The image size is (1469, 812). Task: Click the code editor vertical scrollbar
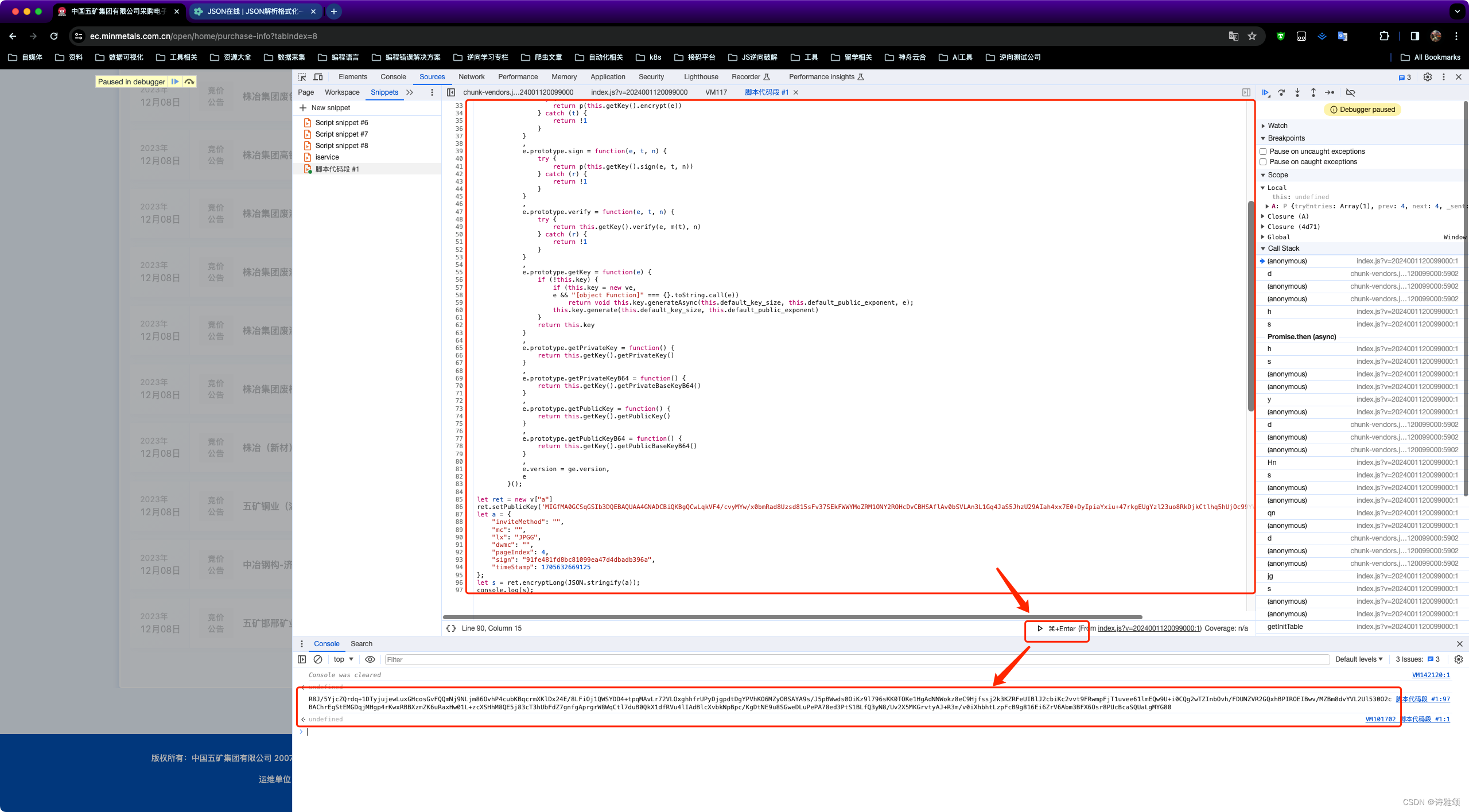coord(1250,306)
